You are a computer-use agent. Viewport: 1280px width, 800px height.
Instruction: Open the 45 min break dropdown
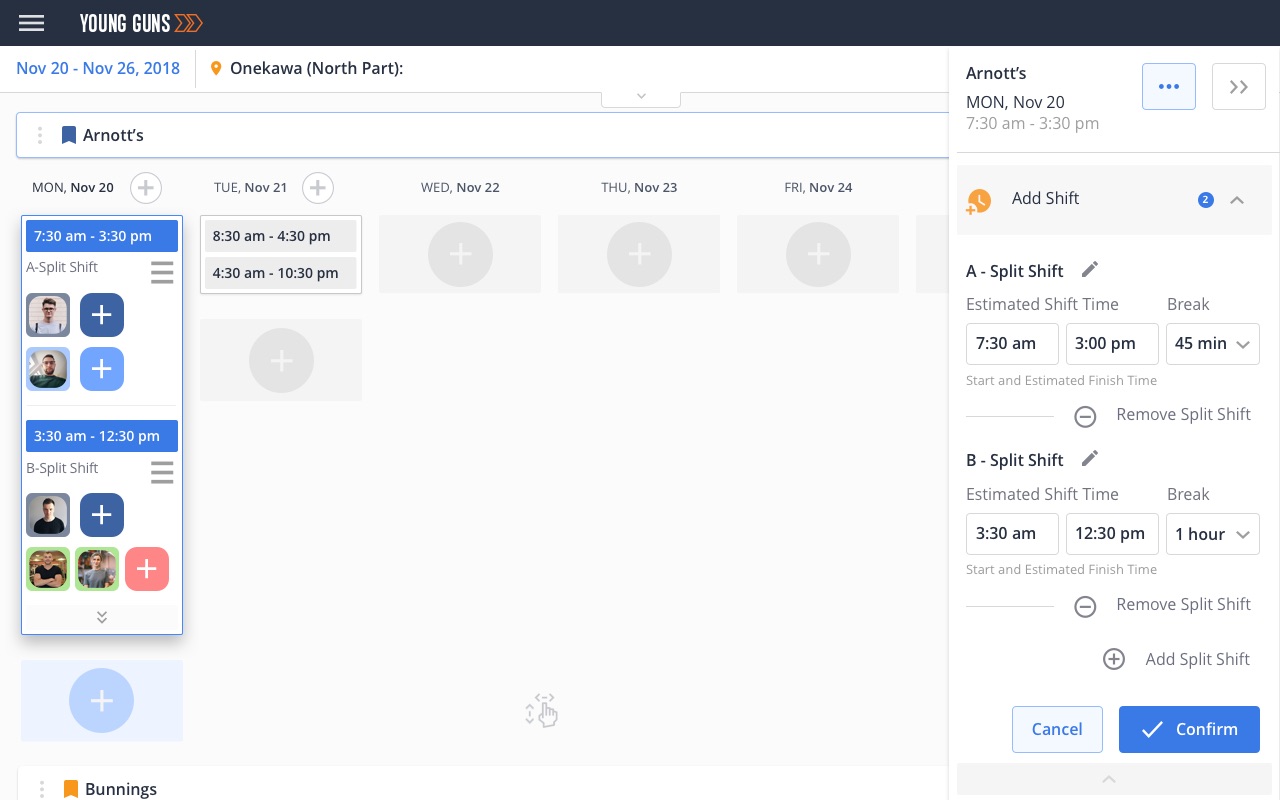pos(1213,343)
